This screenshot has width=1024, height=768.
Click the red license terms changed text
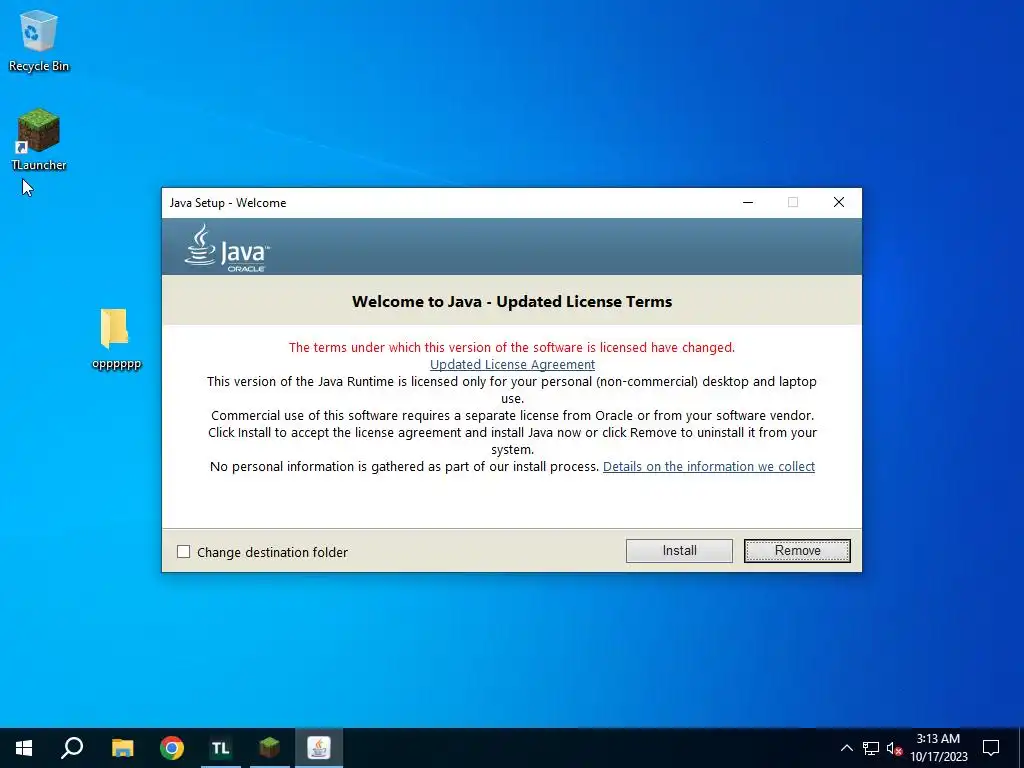[x=512, y=347]
